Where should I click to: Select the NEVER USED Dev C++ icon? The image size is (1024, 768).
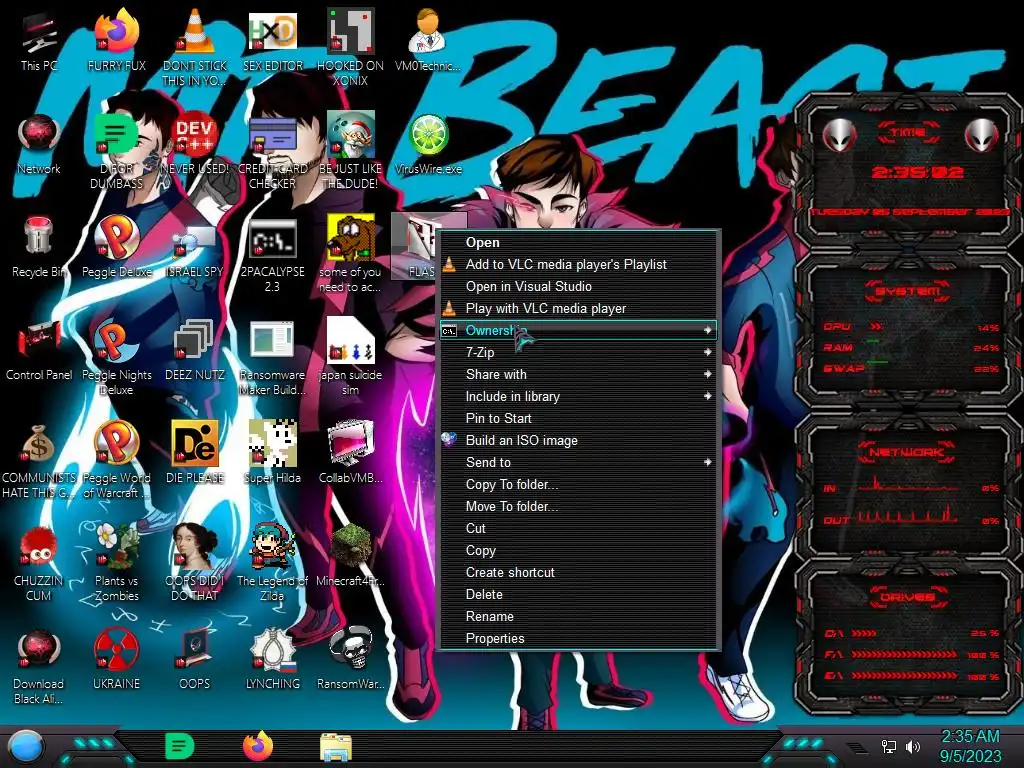[x=195, y=144]
